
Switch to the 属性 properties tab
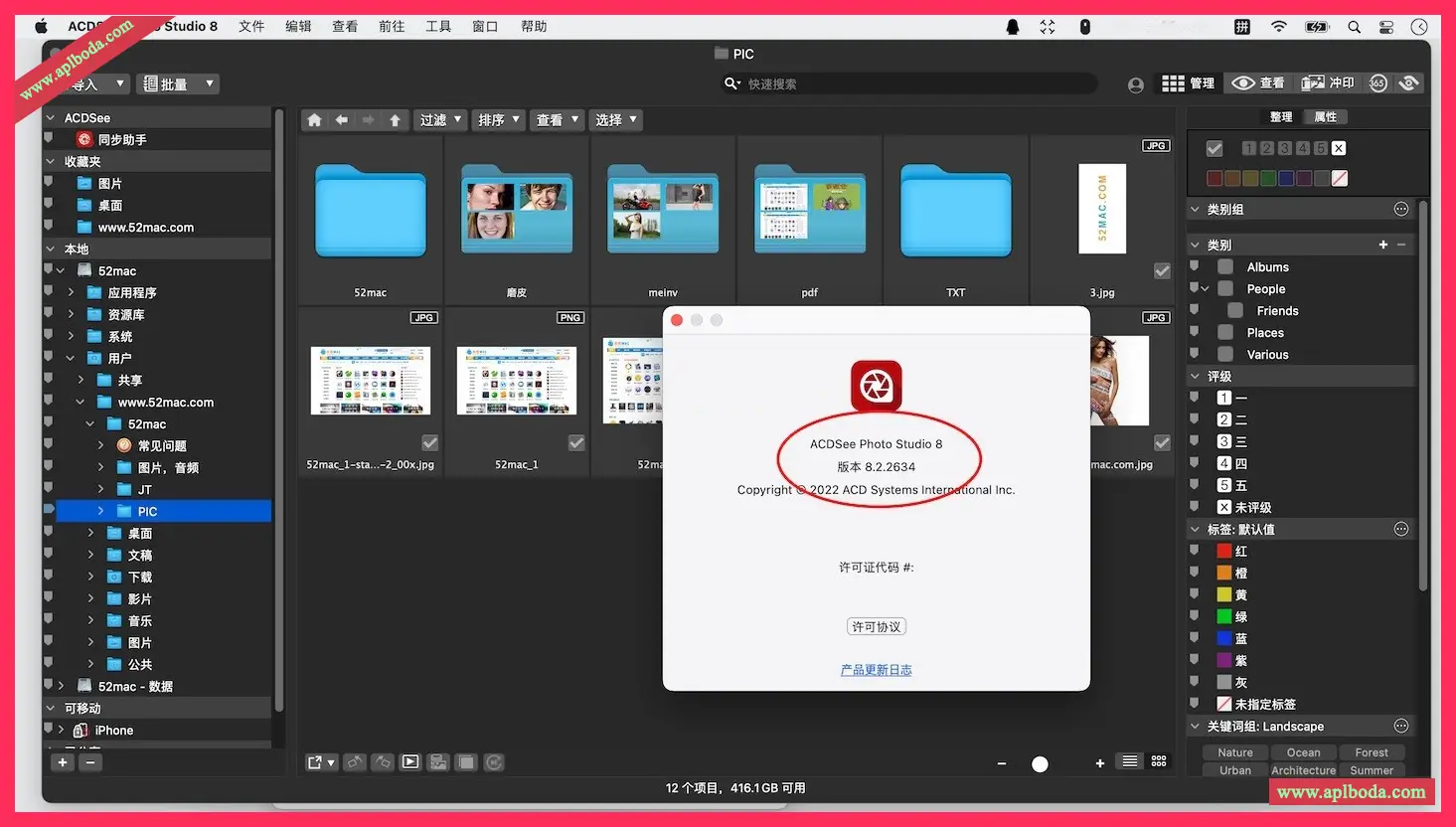click(x=1325, y=116)
